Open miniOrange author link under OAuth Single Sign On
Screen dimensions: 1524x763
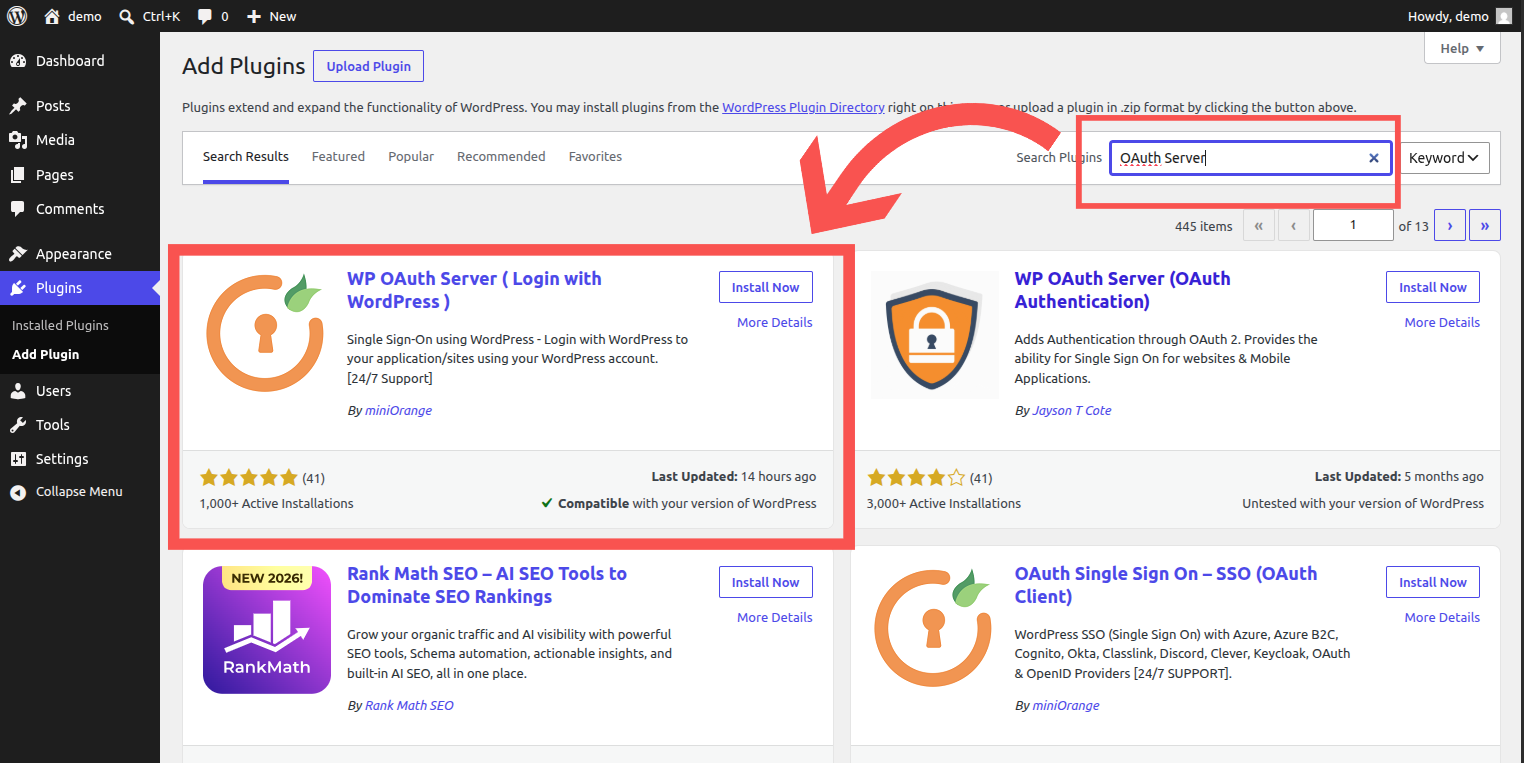tap(1066, 705)
